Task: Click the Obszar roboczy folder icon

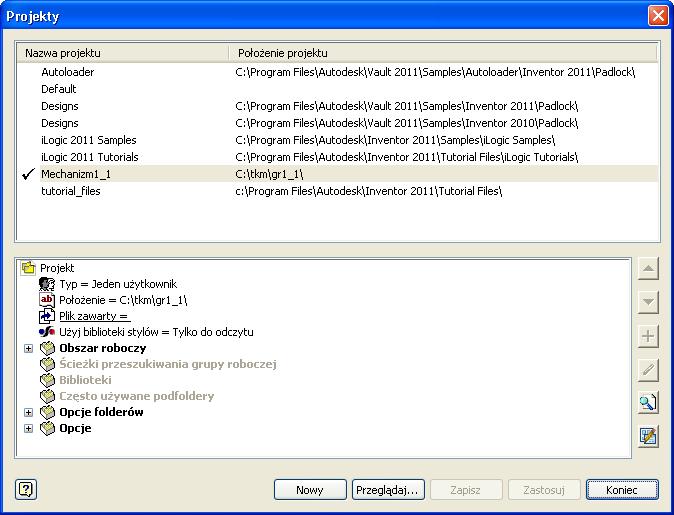Action: (x=48, y=348)
